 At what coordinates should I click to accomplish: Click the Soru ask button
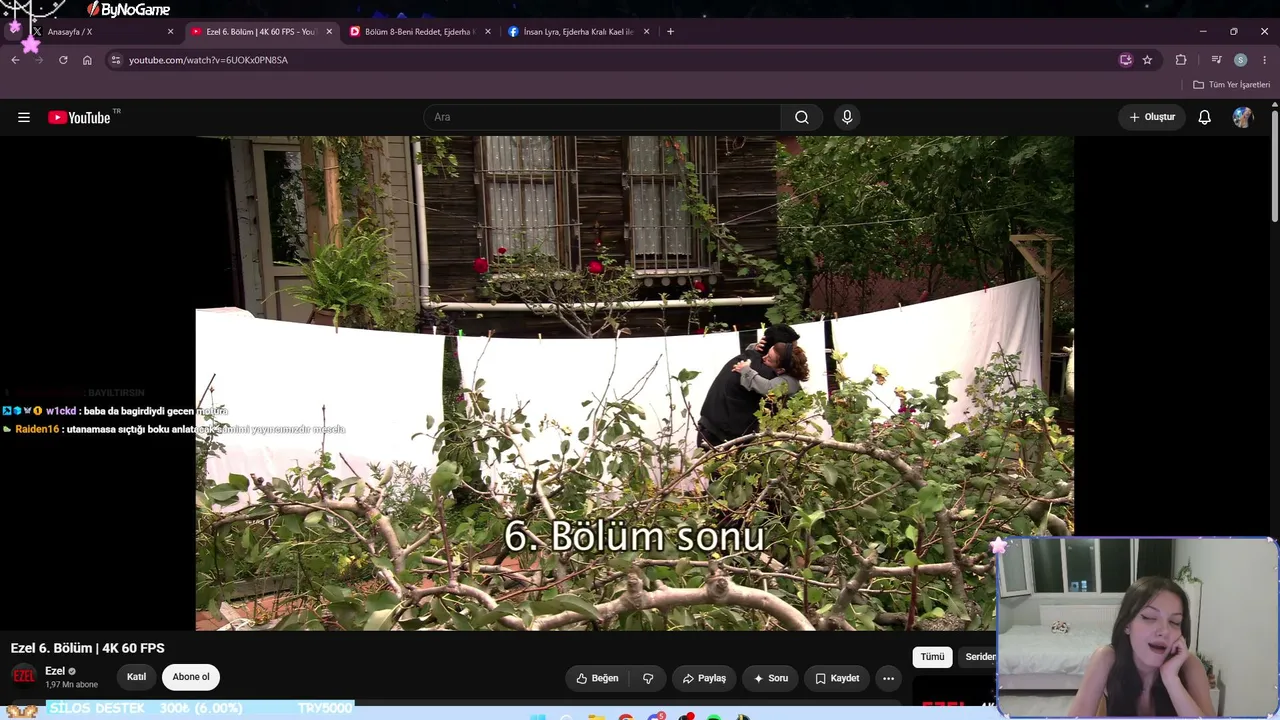tap(771, 678)
